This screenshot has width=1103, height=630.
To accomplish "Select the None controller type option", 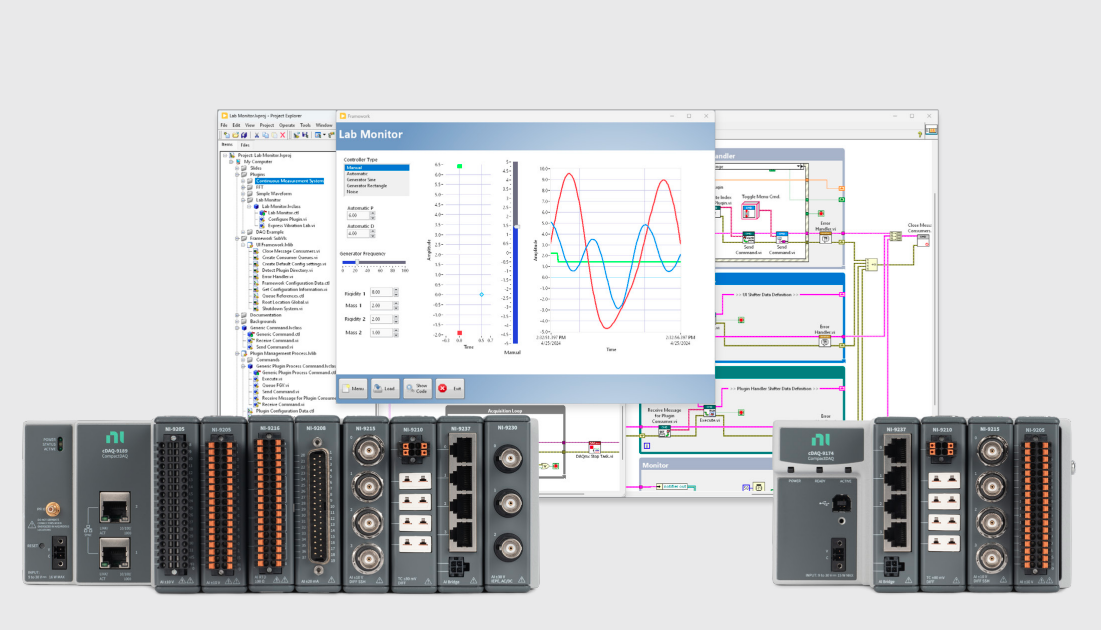I will click(378, 194).
